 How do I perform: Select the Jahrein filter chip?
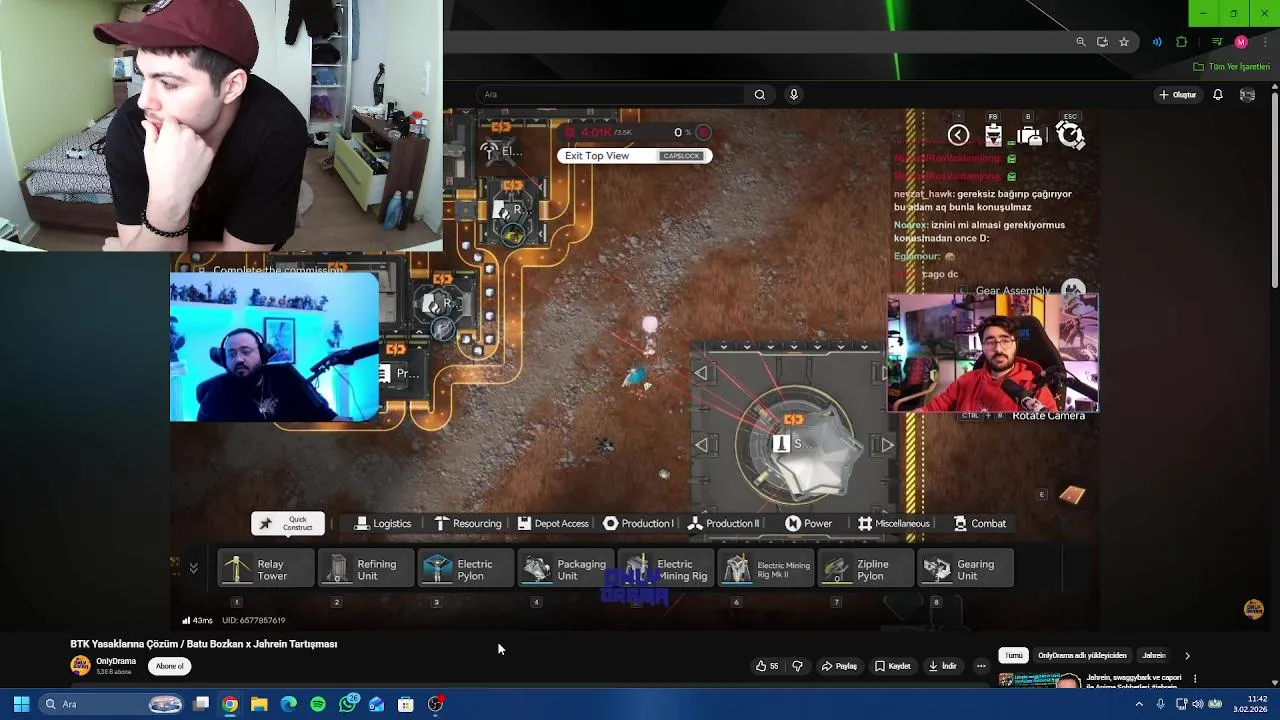(x=1154, y=656)
